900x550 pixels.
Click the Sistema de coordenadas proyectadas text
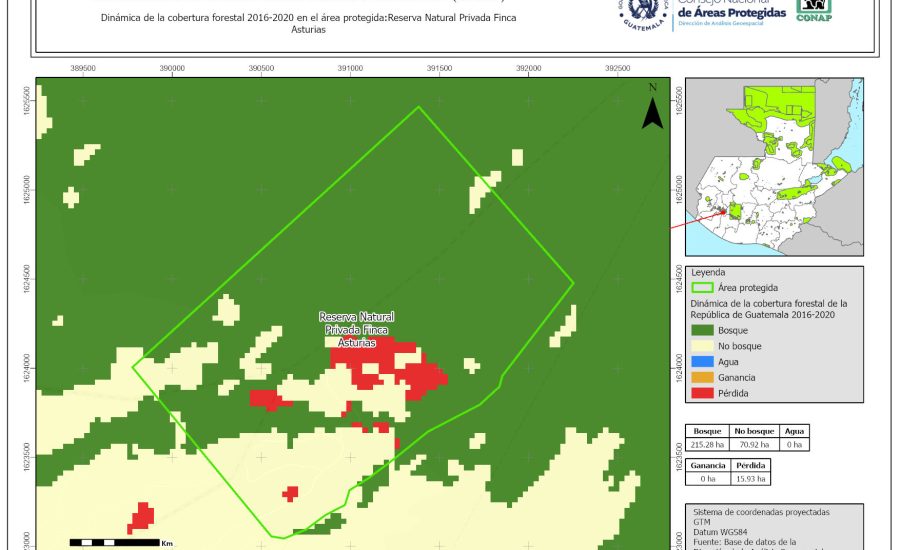[x=761, y=512]
